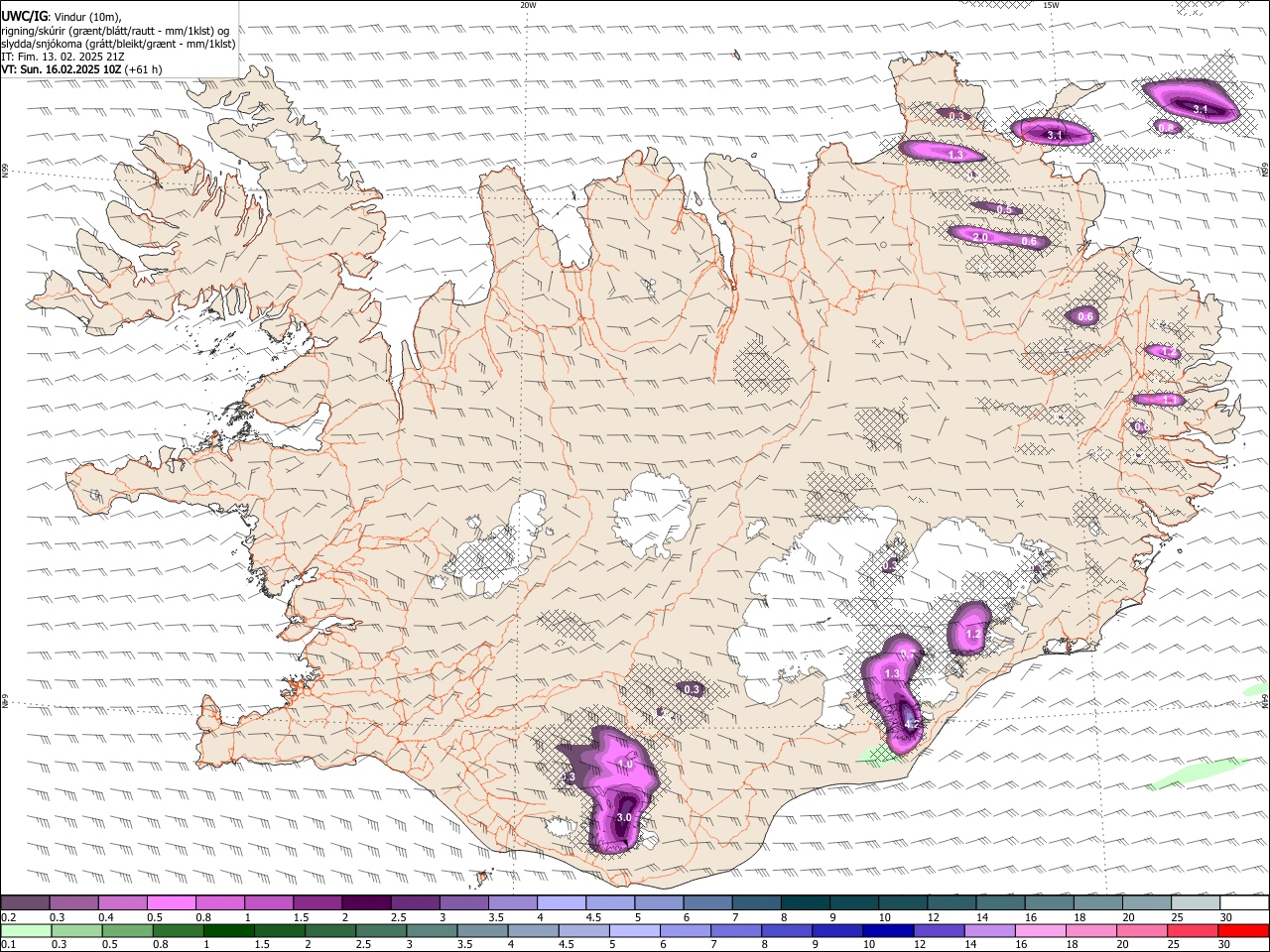1270x952 pixels.
Task: Click the 3.1 value next to the 0.8 blob
Action: 1200,109
